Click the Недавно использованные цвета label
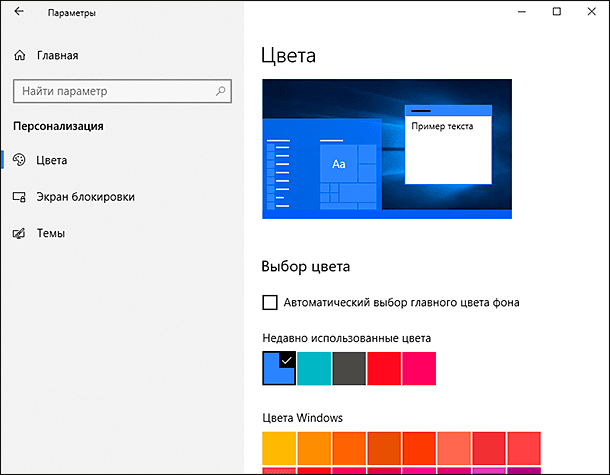This screenshot has width=610, height=475. [x=347, y=338]
